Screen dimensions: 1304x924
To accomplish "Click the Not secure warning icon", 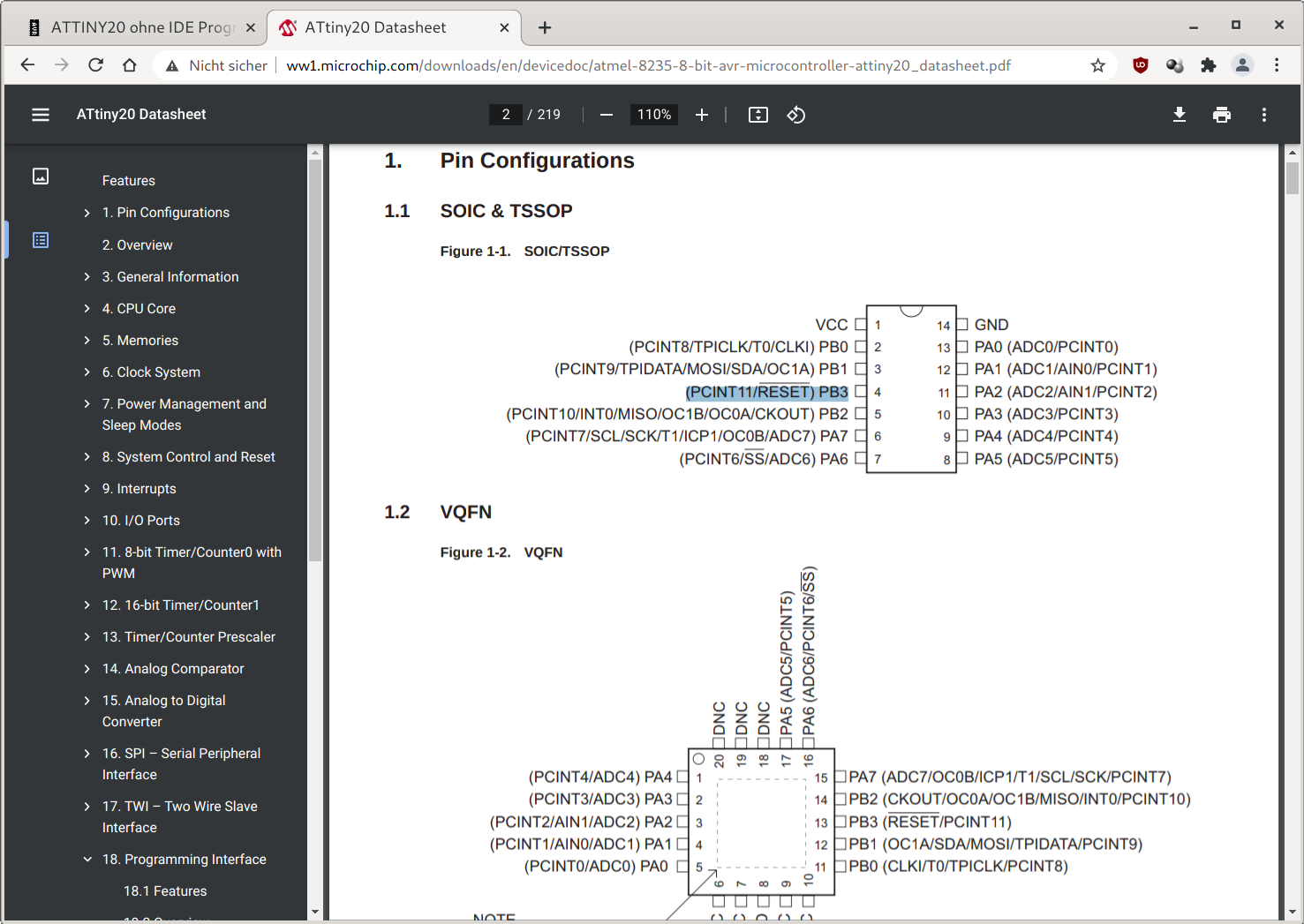I will [172, 65].
